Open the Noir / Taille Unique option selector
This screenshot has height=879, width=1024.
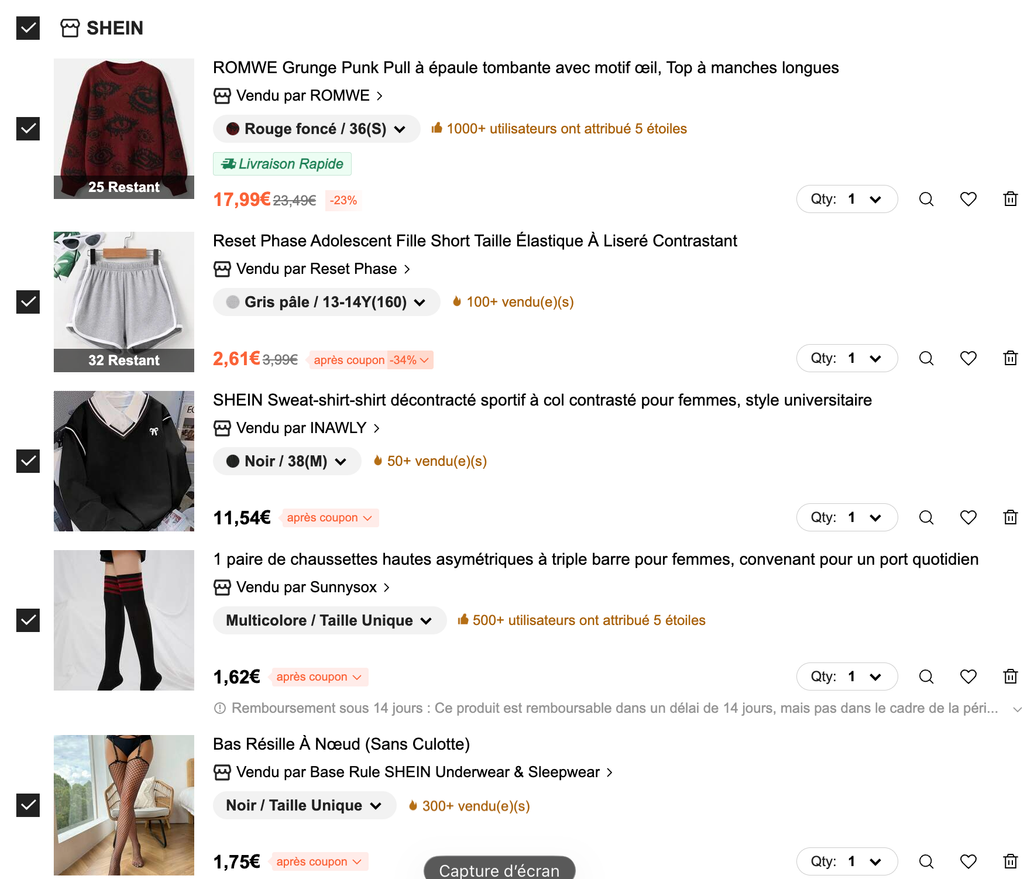coord(304,806)
